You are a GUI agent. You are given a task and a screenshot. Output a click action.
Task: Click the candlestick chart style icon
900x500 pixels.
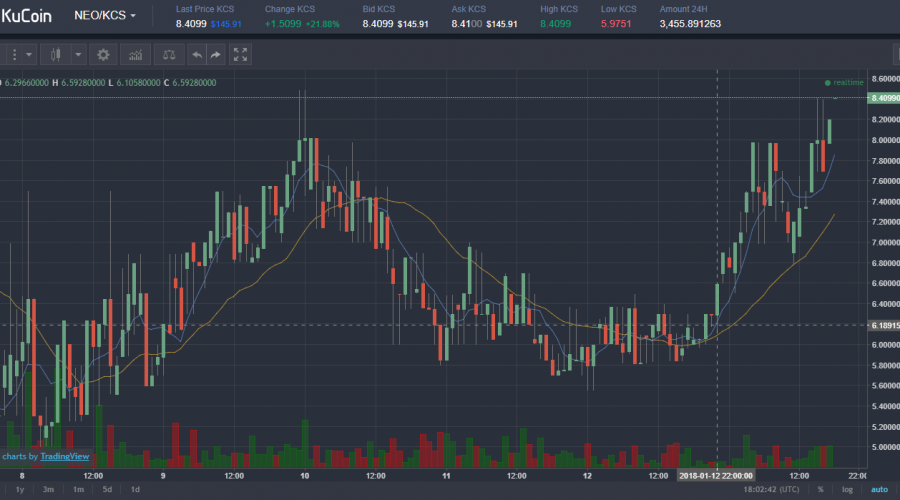coord(55,54)
